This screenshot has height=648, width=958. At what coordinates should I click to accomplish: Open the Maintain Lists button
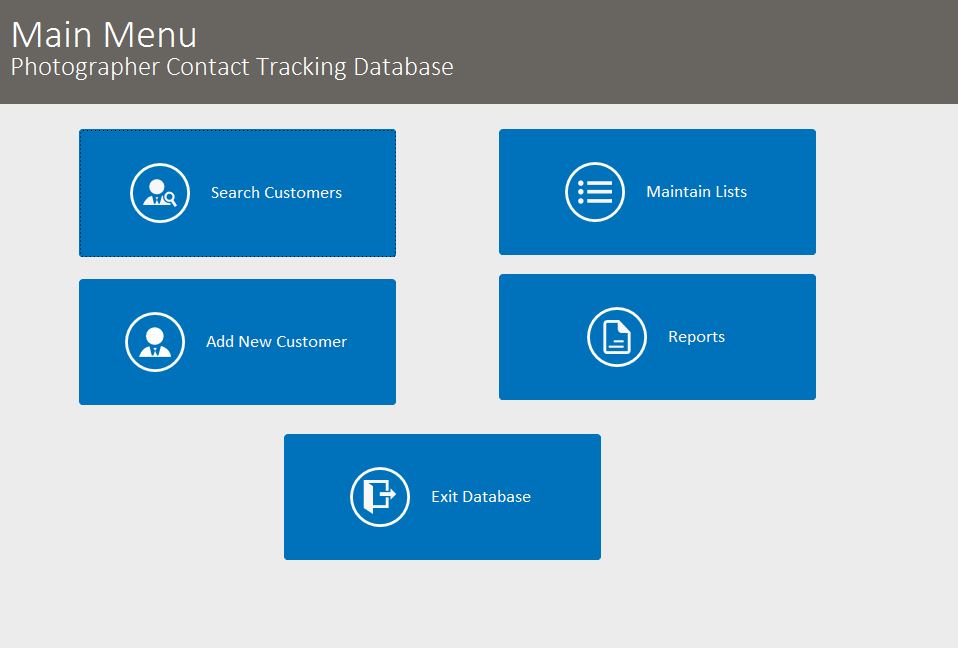[x=657, y=192]
